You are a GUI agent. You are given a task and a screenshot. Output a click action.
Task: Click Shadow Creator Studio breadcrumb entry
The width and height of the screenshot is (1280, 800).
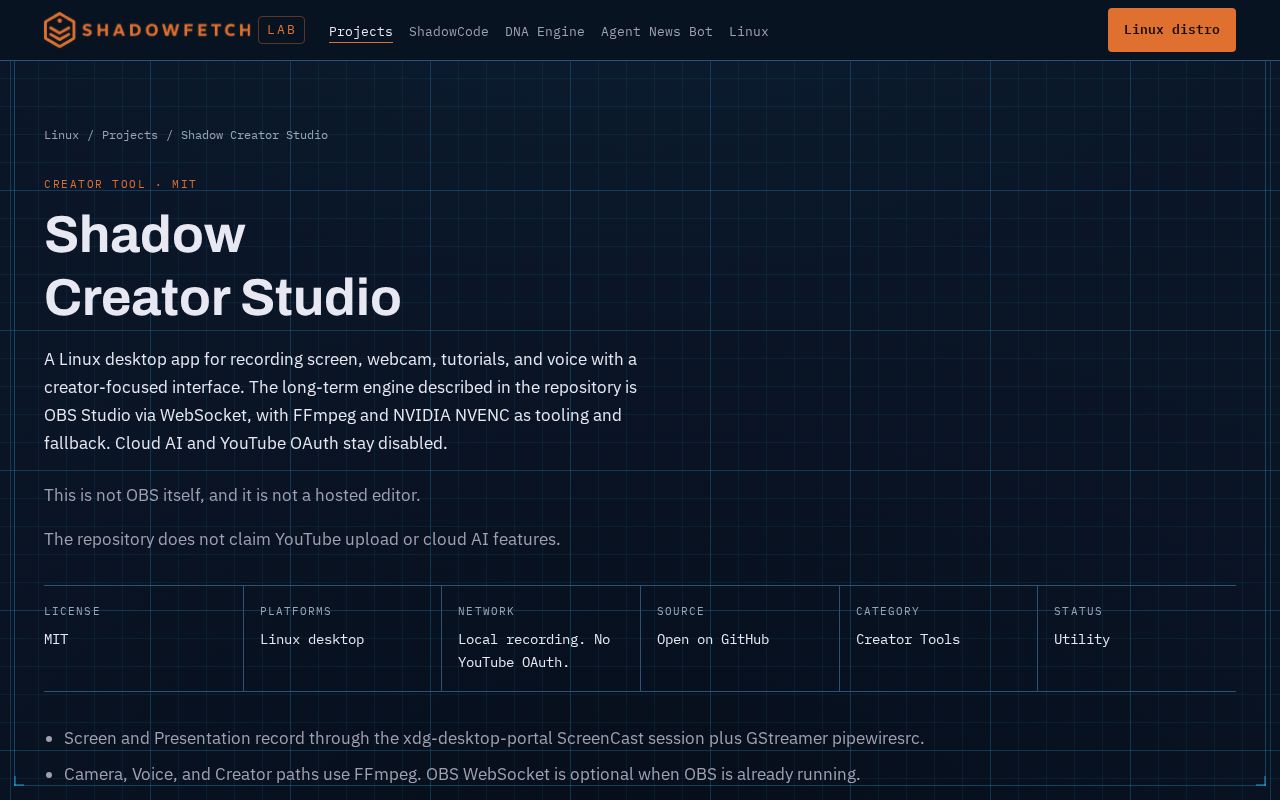point(254,135)
